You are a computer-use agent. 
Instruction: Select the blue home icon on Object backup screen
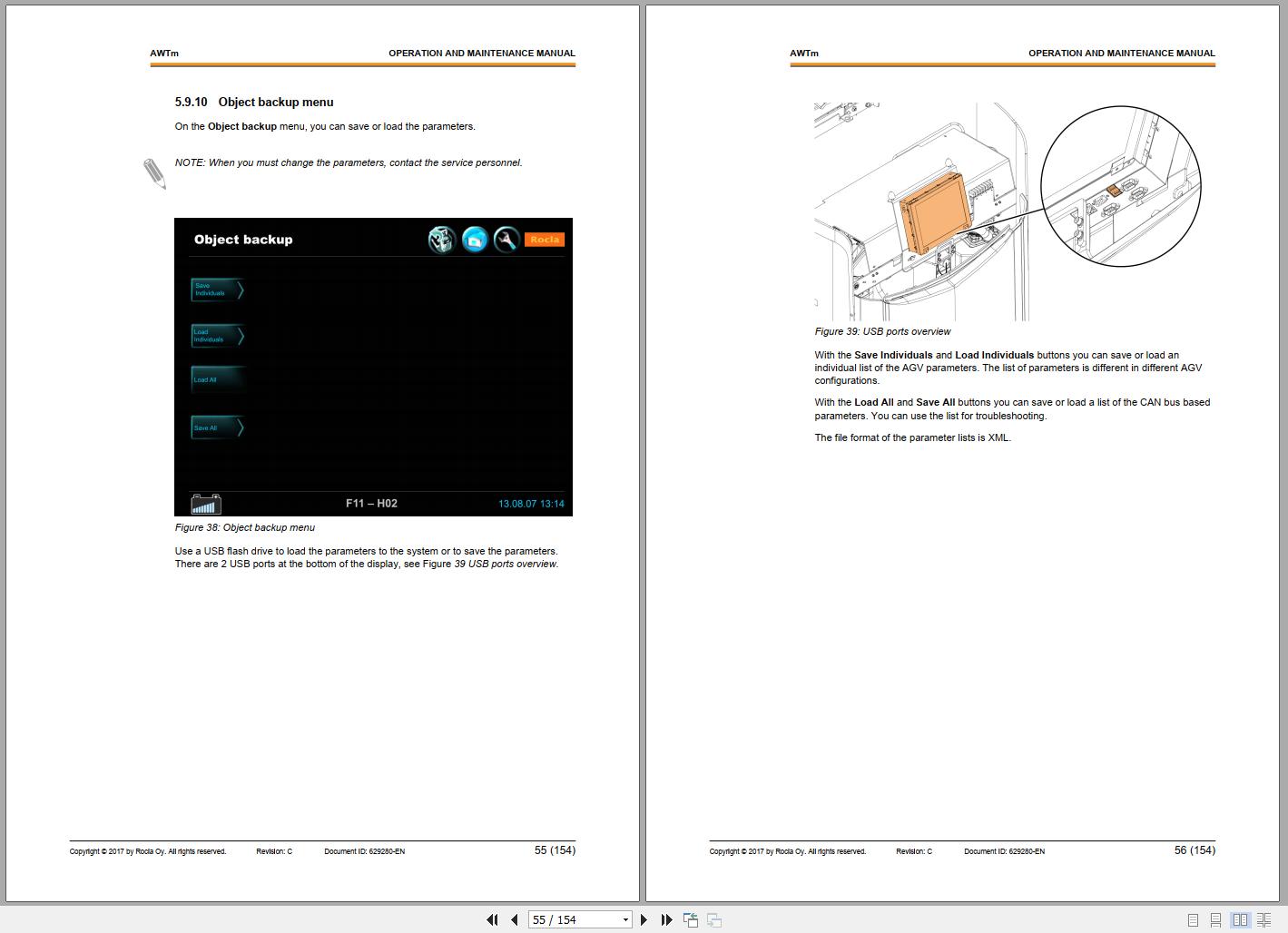pyautogui.click(x=475, y=239)
